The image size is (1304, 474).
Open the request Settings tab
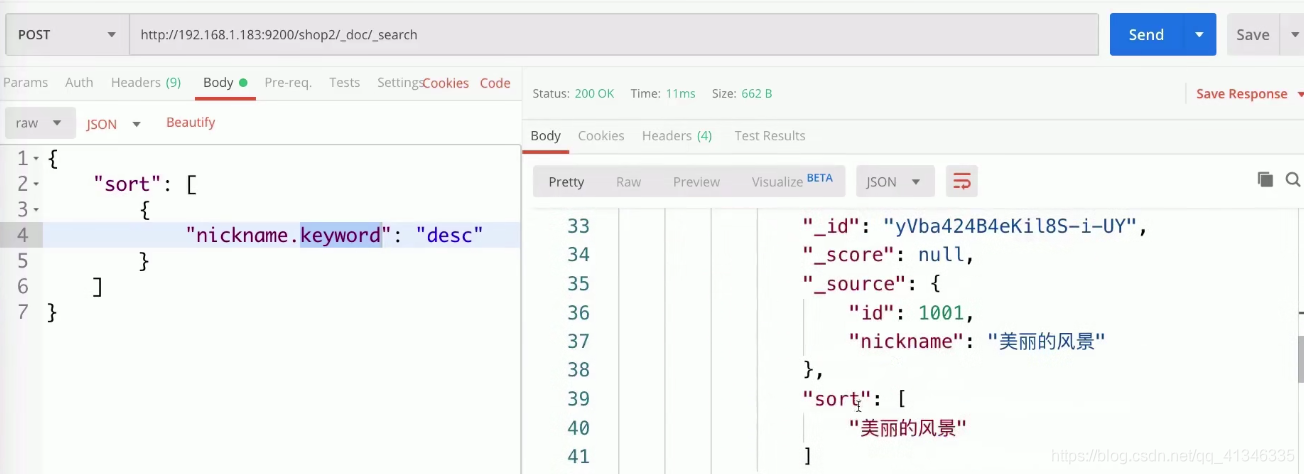tap(399, 82)
